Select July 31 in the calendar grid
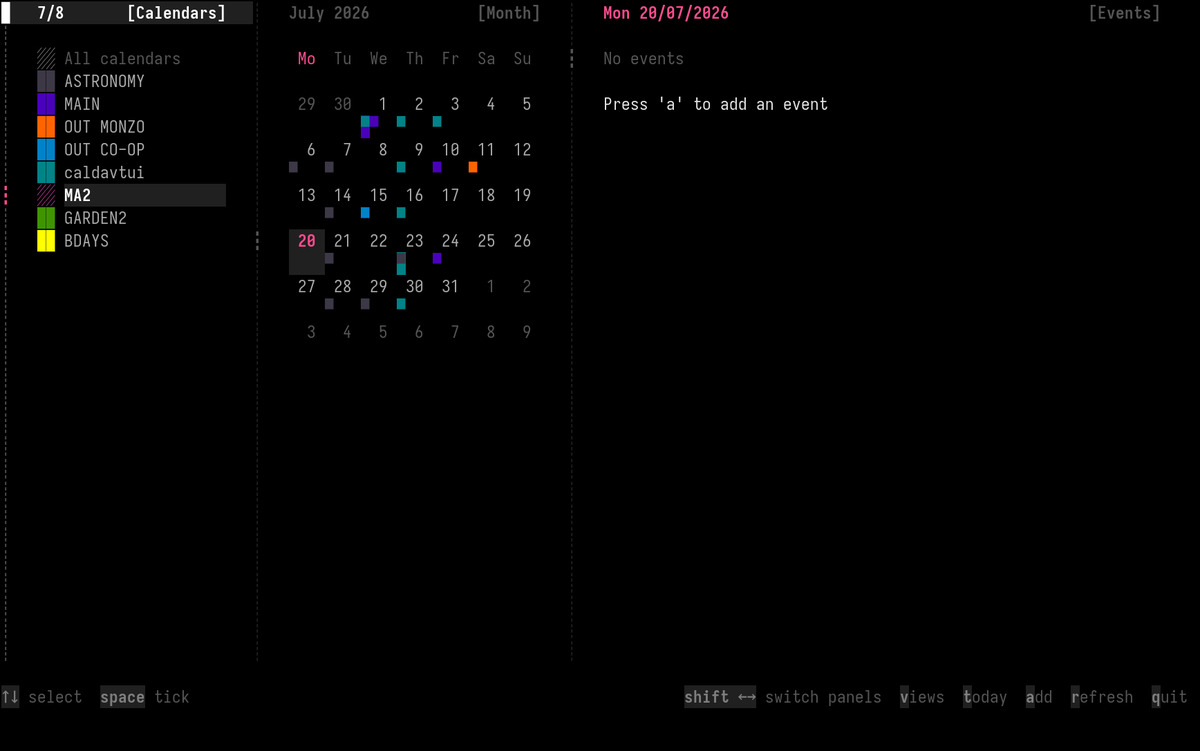 (x=450, y=286)
